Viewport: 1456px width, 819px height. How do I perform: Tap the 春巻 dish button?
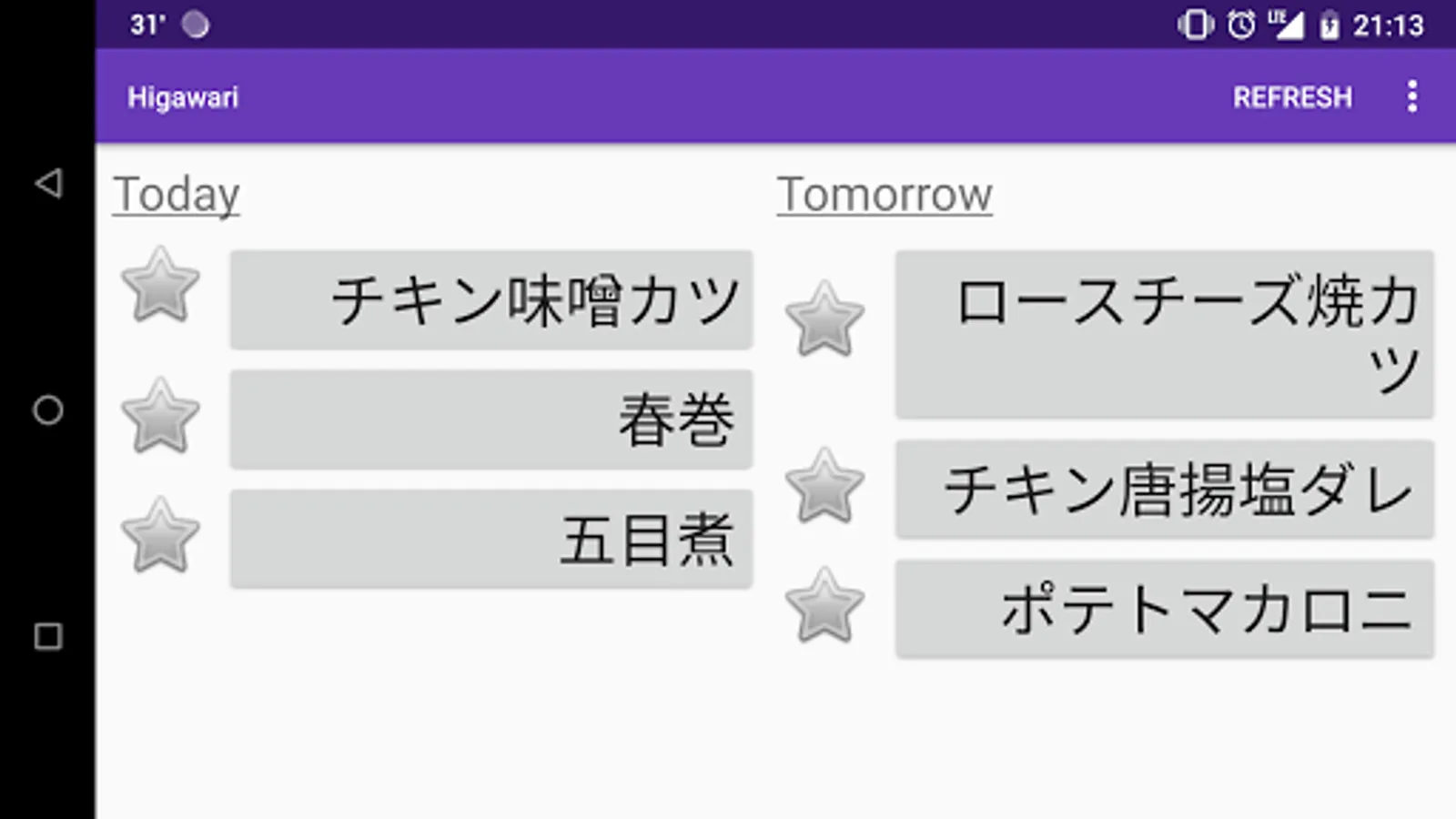coord(491,420)
